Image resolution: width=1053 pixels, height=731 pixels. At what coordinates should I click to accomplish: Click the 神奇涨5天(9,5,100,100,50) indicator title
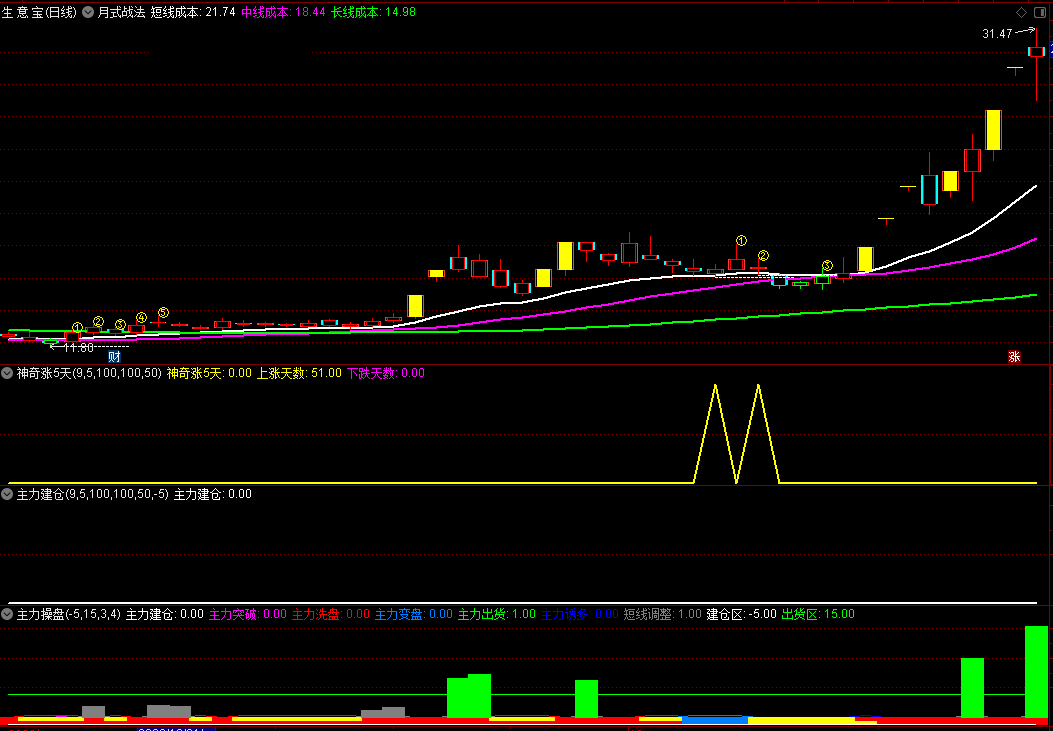(x=89, y=373)
